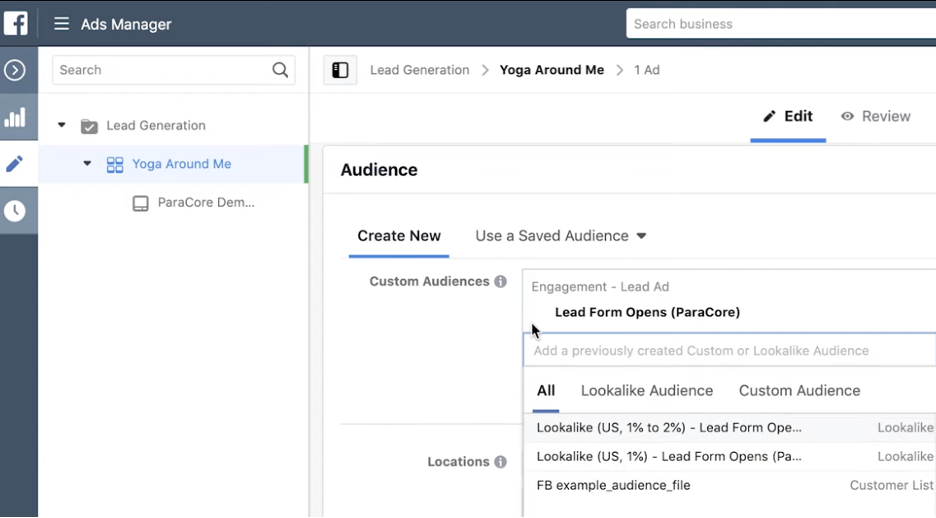Click the magnifier icon in campaign search

[x=280, y=70]
